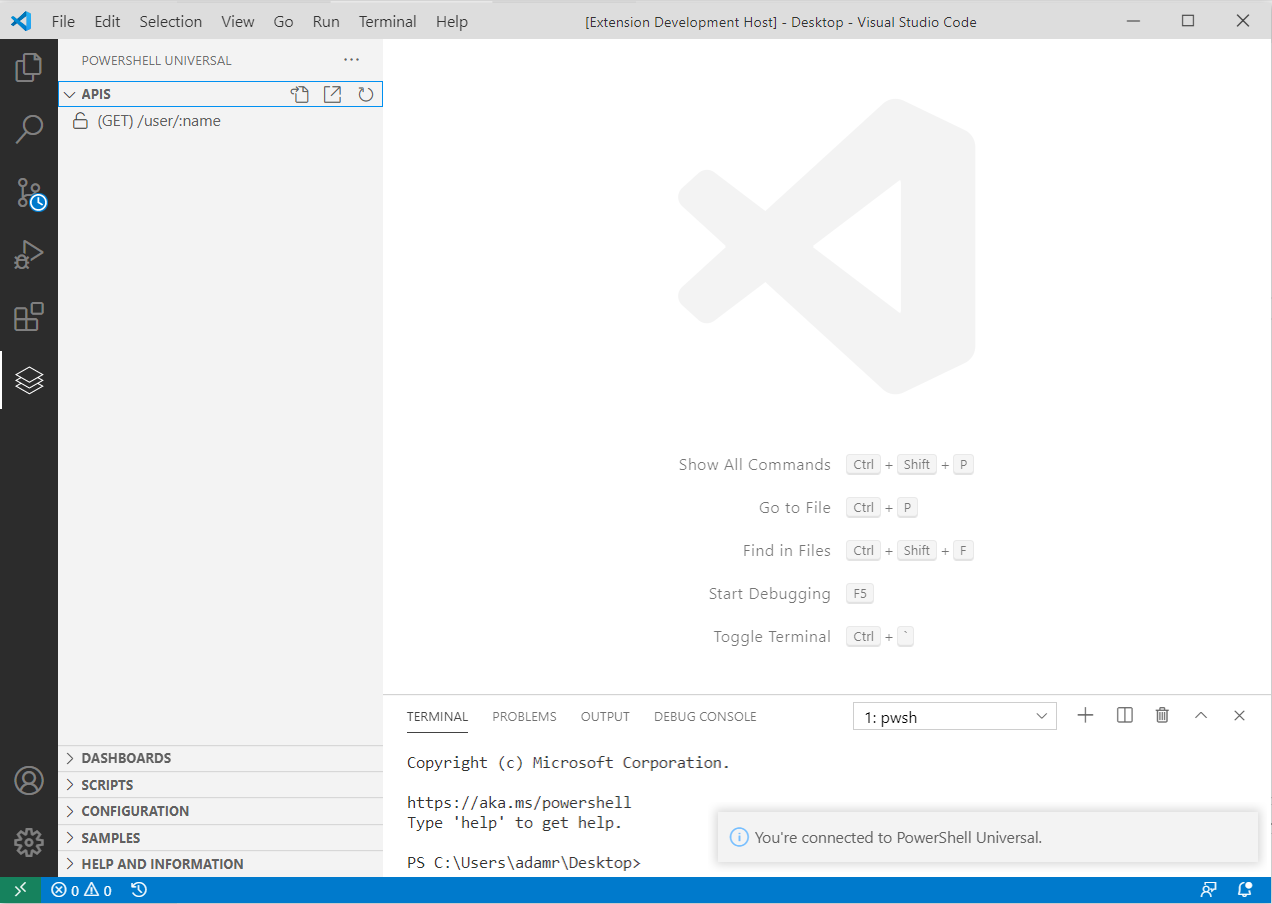The image size is (1272, 904).
Task: Open the Run and Debug view
Action: pyautogui.click(x=29, y=255)
